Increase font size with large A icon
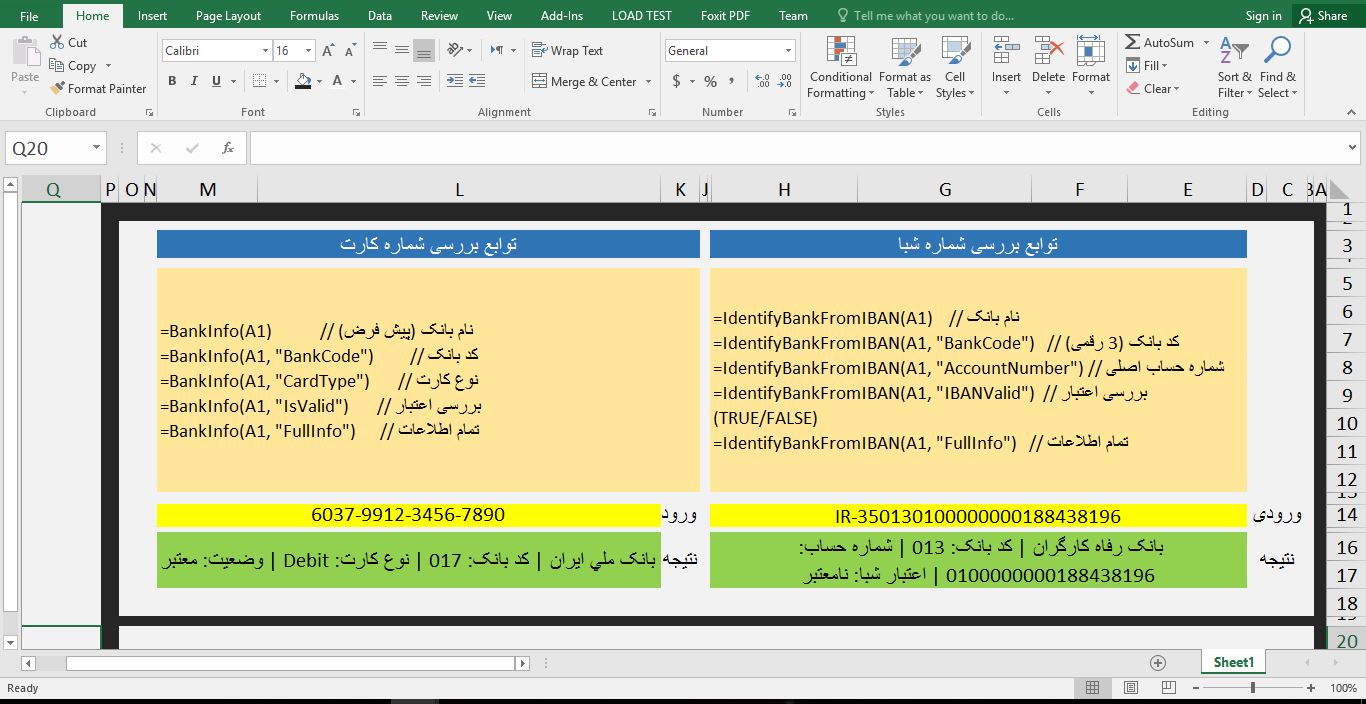The image size is (1366, 704). (329, 50)
